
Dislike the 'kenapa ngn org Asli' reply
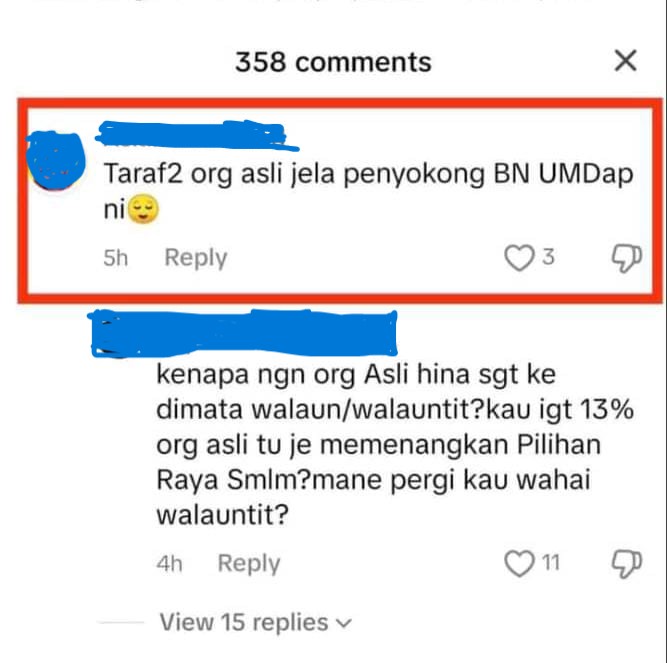pyautogui.click(x=626, y=563)
